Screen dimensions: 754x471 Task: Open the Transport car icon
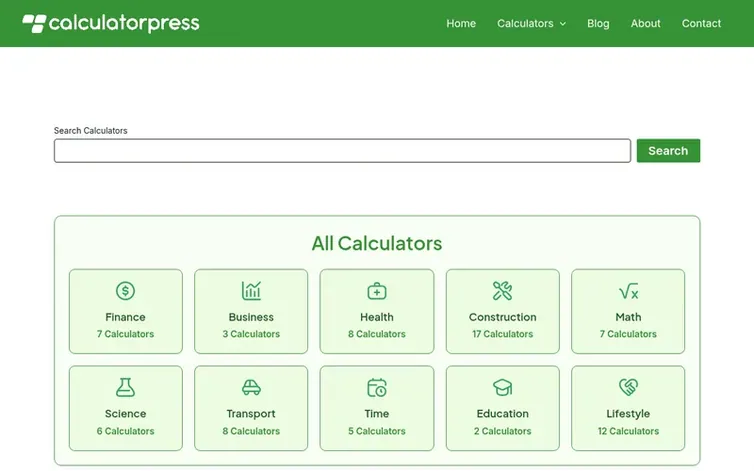(251, 387)
